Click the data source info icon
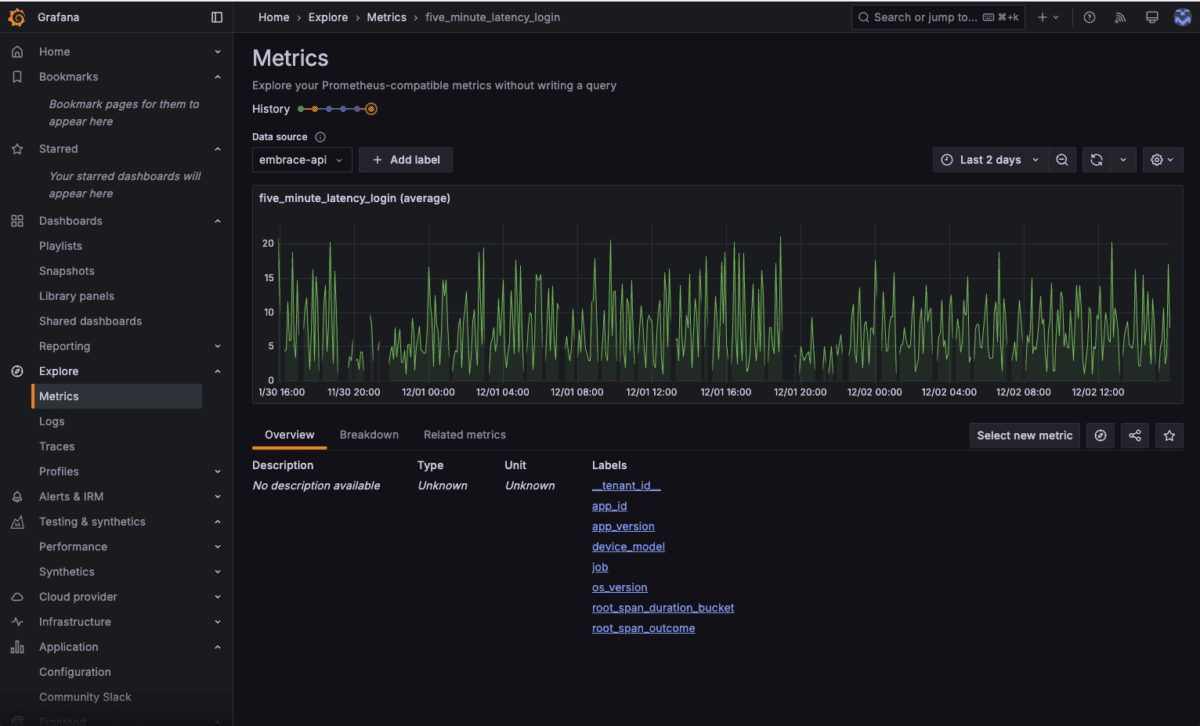The height and width of the screenshot is (726, 1200). coord(321,137)
